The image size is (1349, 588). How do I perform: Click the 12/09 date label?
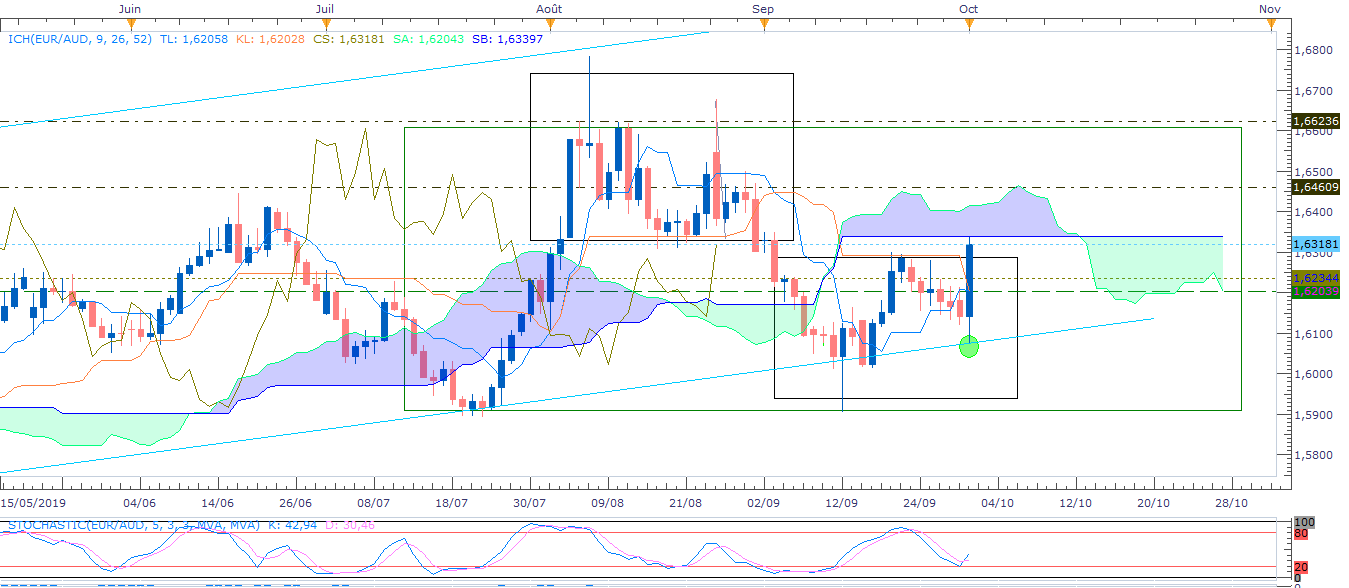point(842,503)
